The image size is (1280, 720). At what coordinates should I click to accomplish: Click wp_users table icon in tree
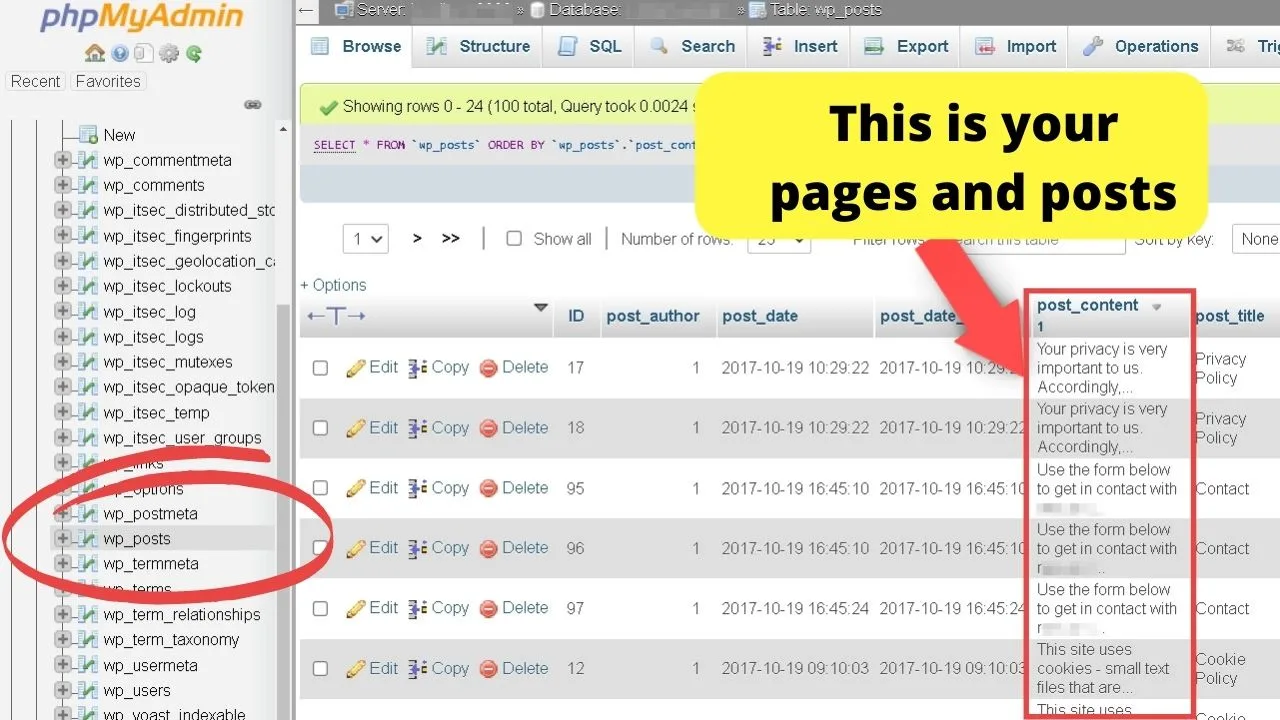pos(88,690)
